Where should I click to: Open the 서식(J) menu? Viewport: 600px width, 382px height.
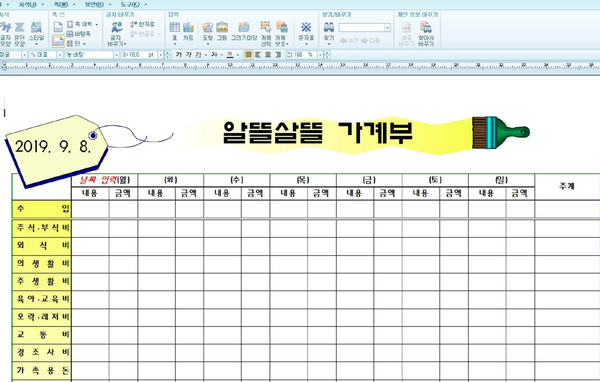[28, 5]
